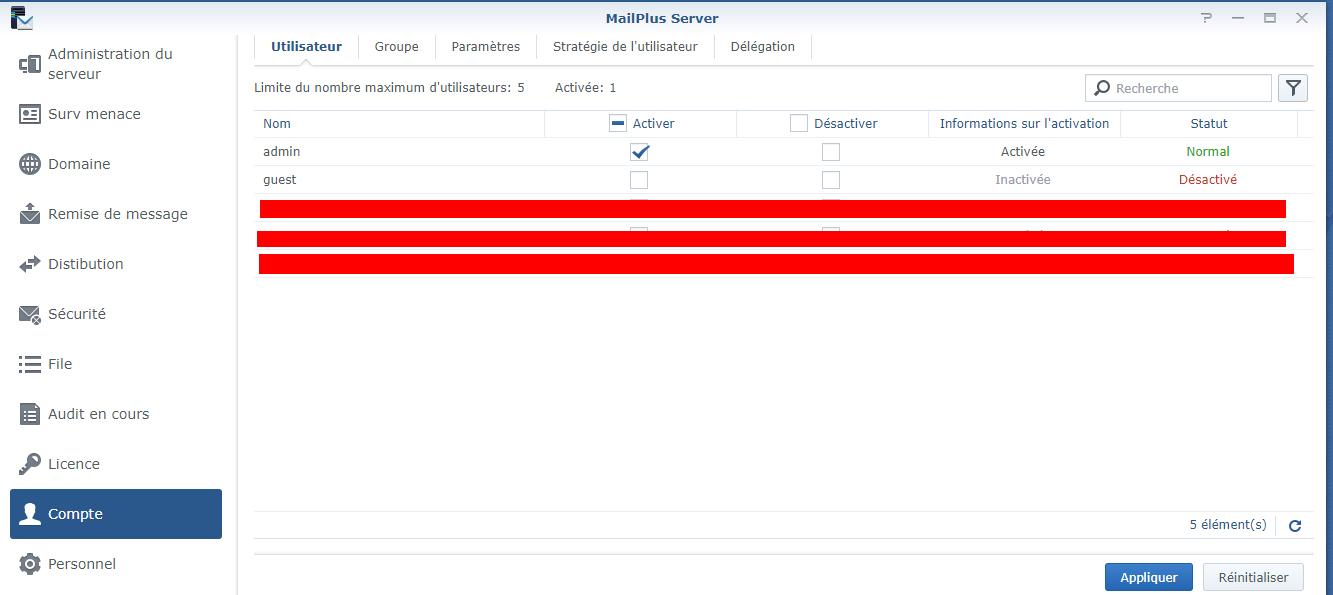
Task: Click the Remise de message upload icon
Action: [x=30, y=214]
